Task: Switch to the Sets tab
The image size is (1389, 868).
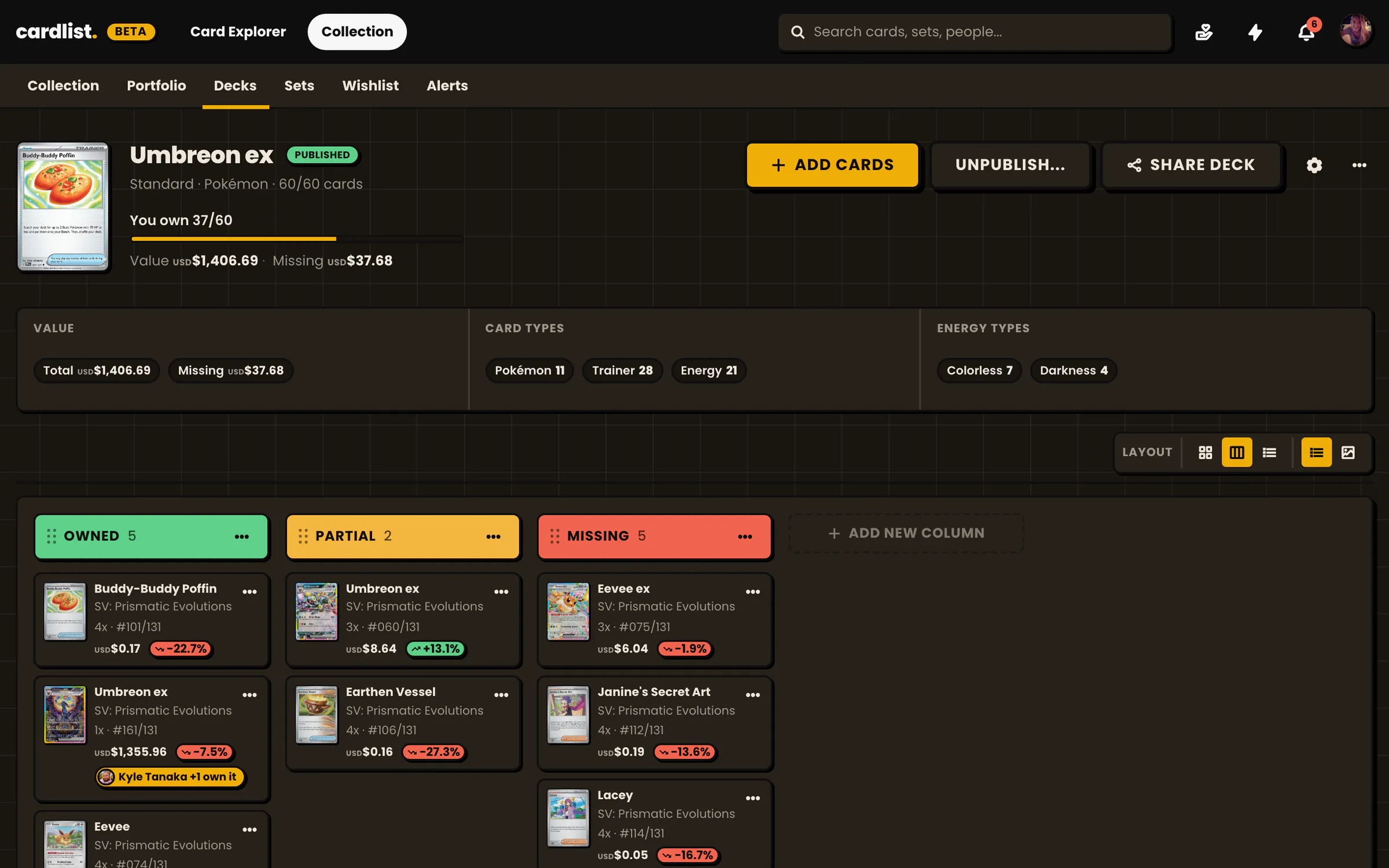Action: (x=299, y=86)
